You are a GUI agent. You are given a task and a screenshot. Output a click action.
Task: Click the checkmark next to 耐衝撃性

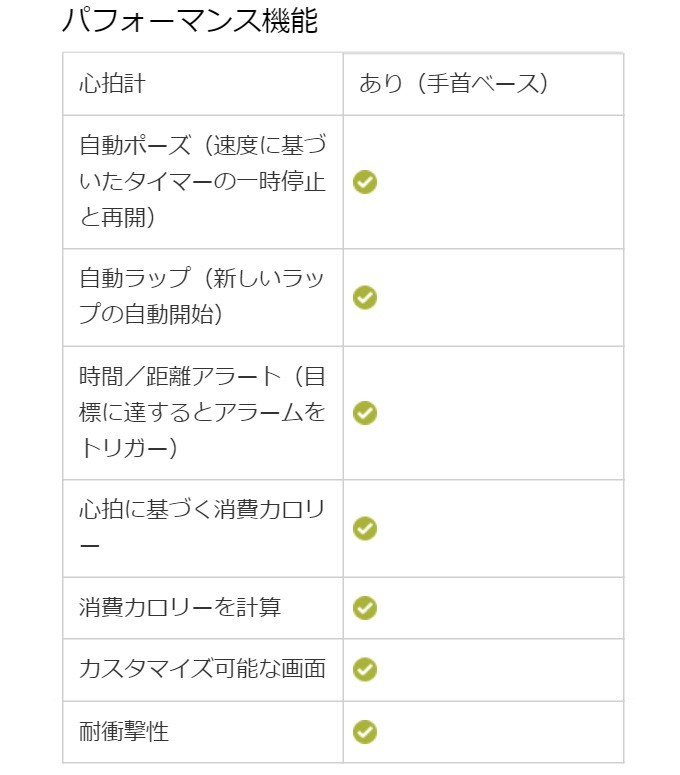pyautogui.click(x=365, y=732)
